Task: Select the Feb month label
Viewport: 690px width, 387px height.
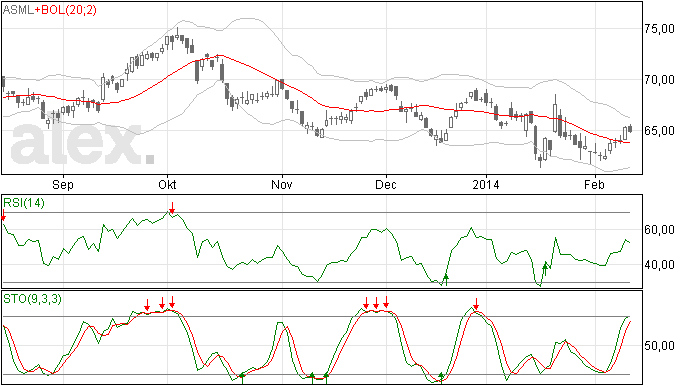Action: (x=595, y=184)
